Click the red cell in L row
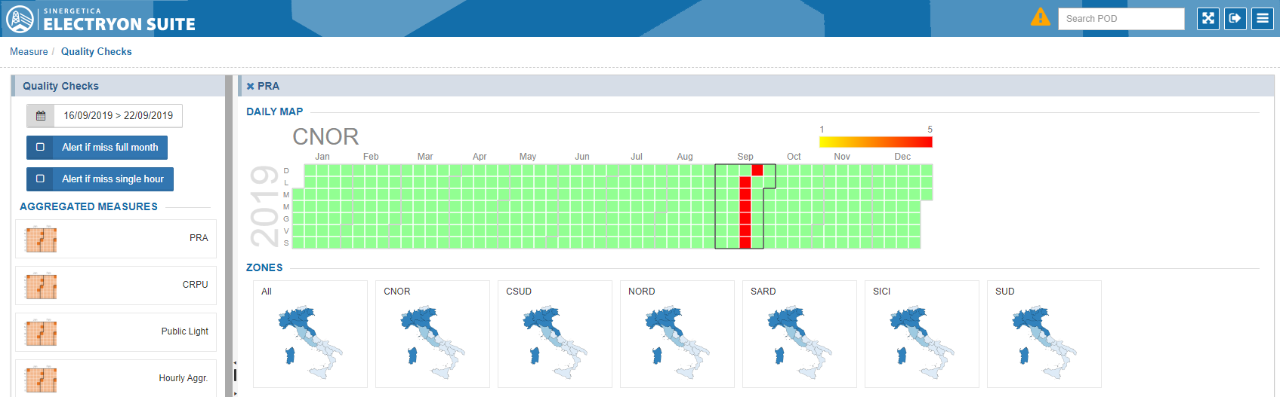The image size is (1280, 397). coord(745,182)
